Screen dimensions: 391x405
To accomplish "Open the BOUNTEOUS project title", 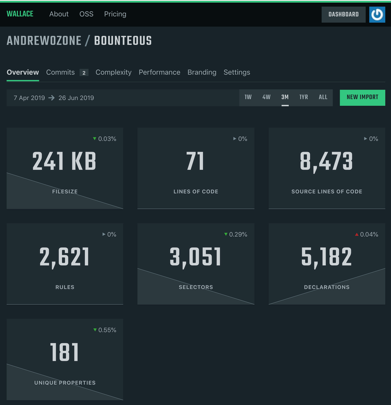I will click(x=123, y=41).
